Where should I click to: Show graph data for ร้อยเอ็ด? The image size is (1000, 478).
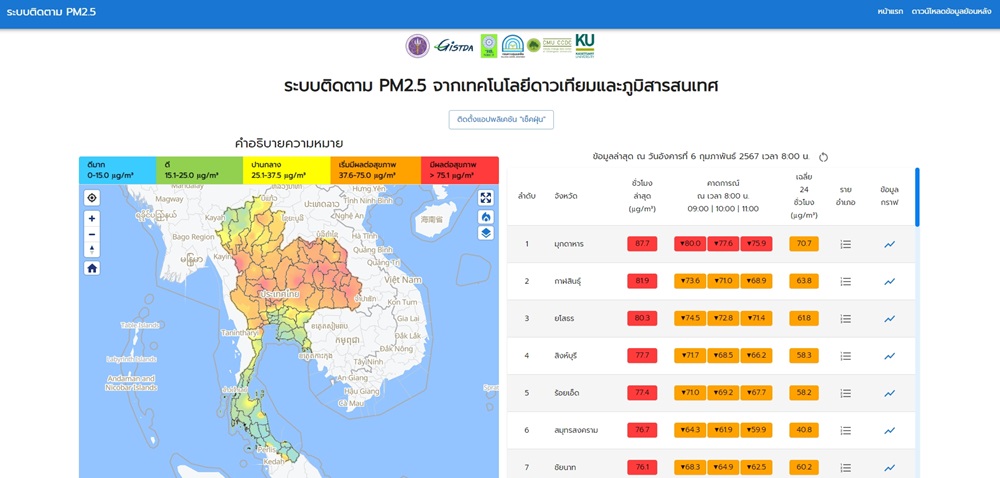point(890,393)
